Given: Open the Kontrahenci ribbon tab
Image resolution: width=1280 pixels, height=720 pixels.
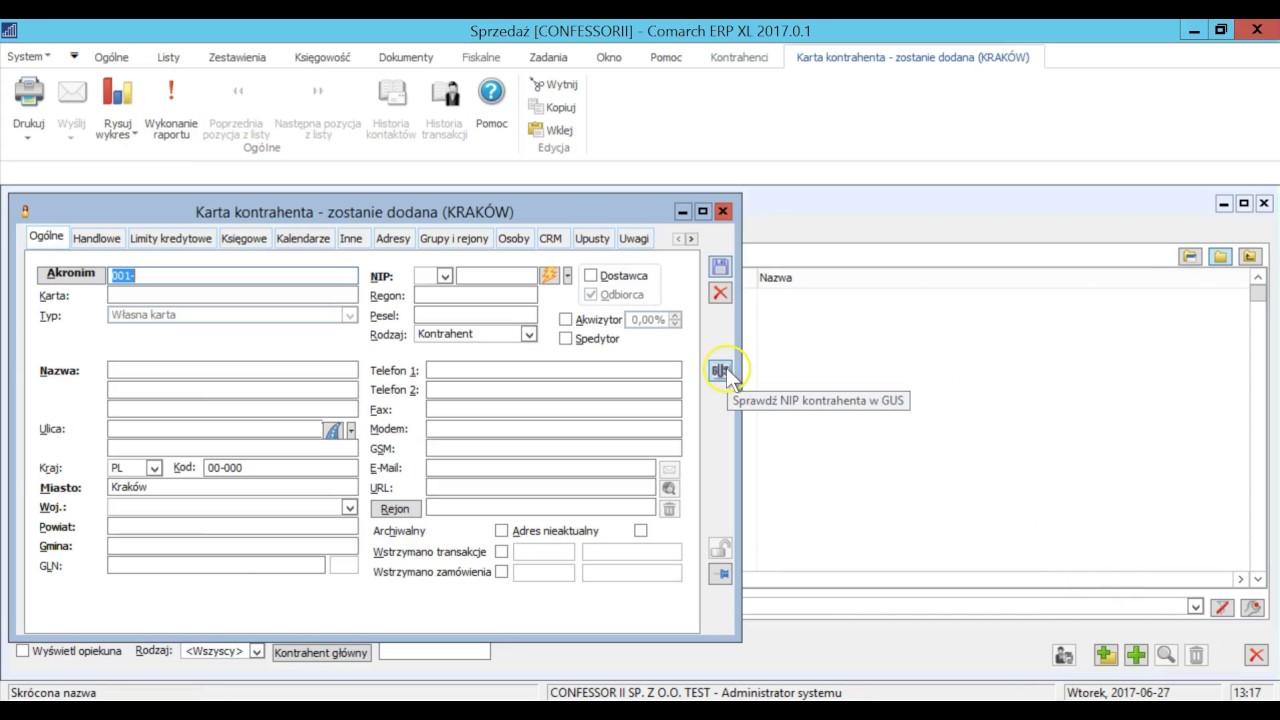Looking at the screenshot, I should [739, 58].
